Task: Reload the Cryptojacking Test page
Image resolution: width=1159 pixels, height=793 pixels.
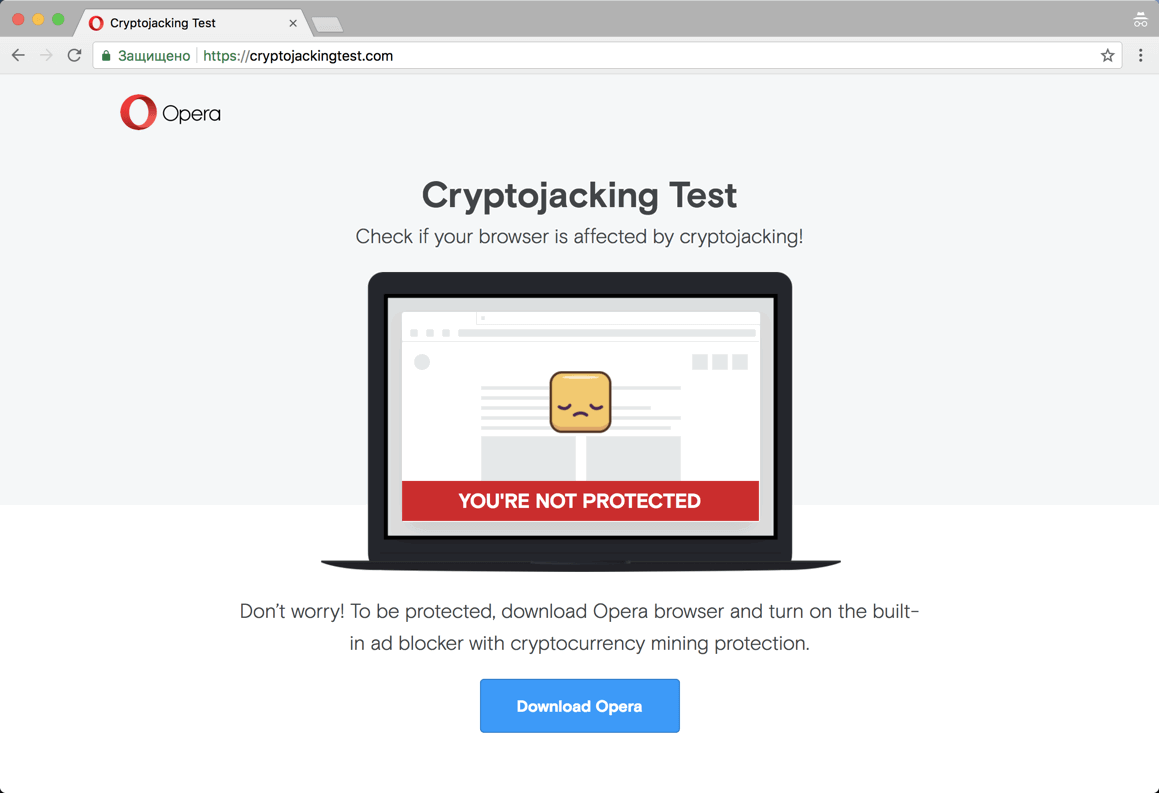Action: [x=74, y=56]
